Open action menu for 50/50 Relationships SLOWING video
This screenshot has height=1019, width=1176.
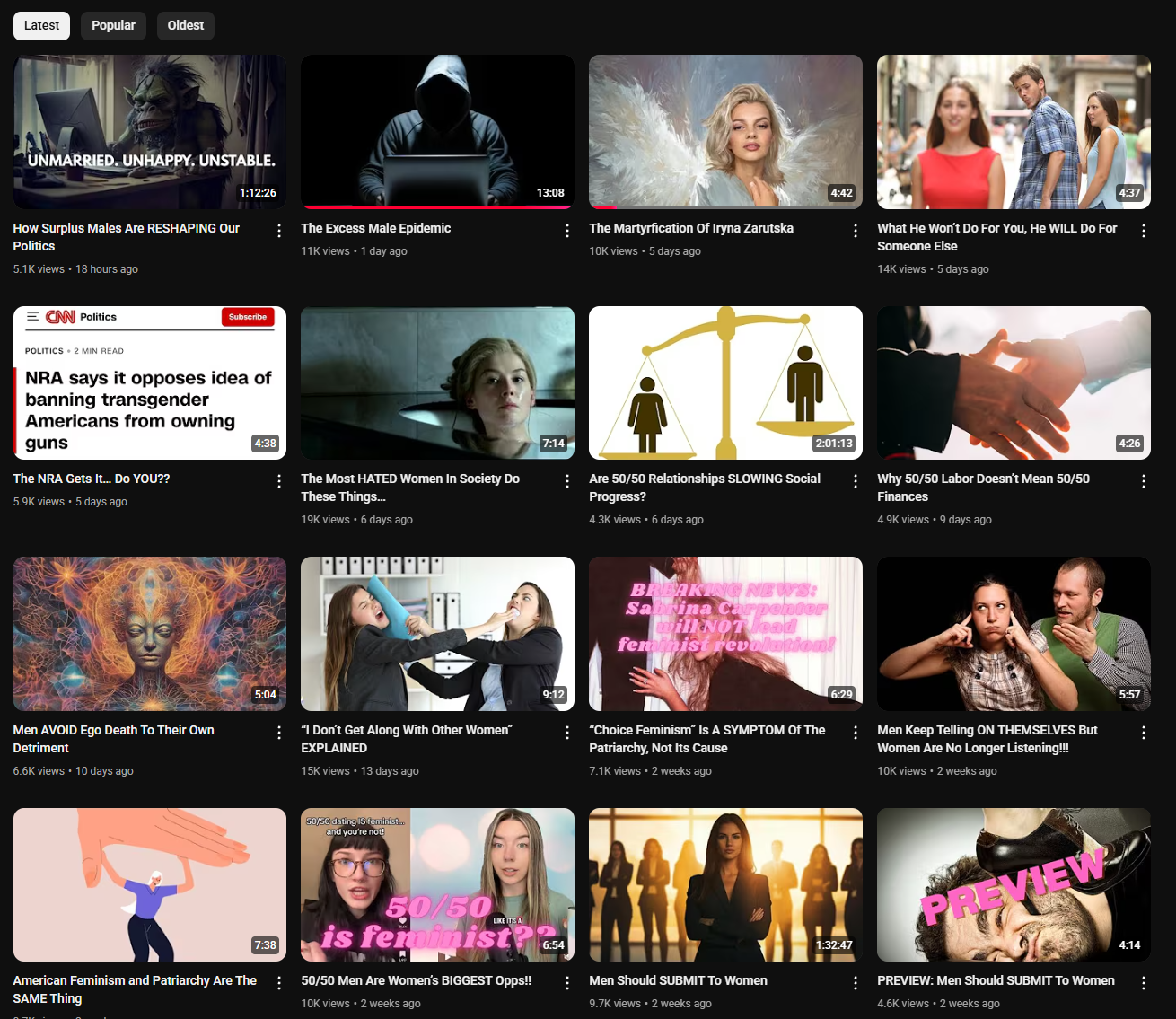pyautogui.click(x=856, y=481)
